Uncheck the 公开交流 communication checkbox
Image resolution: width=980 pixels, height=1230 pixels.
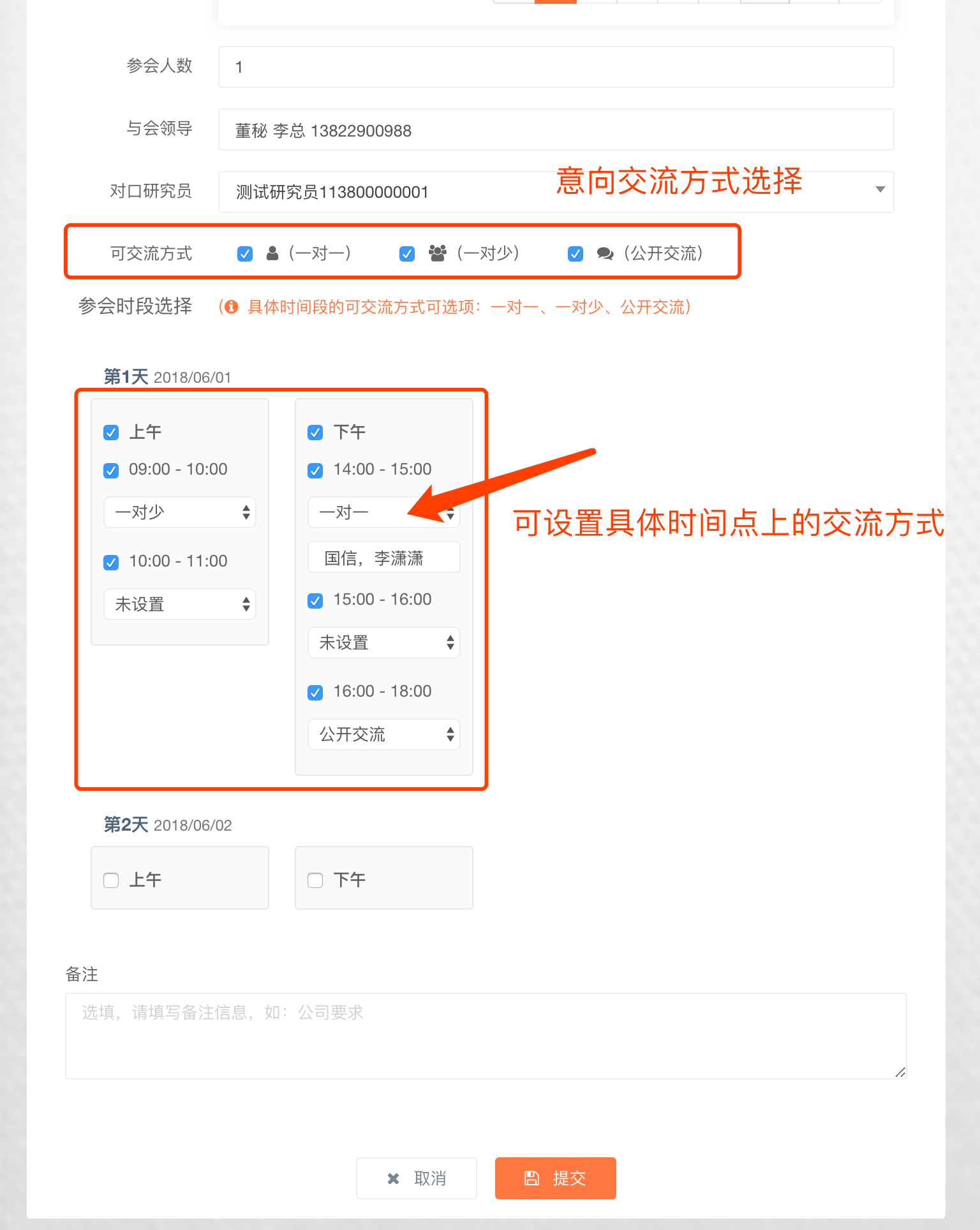pyautogui.click(x=575, y=254)
